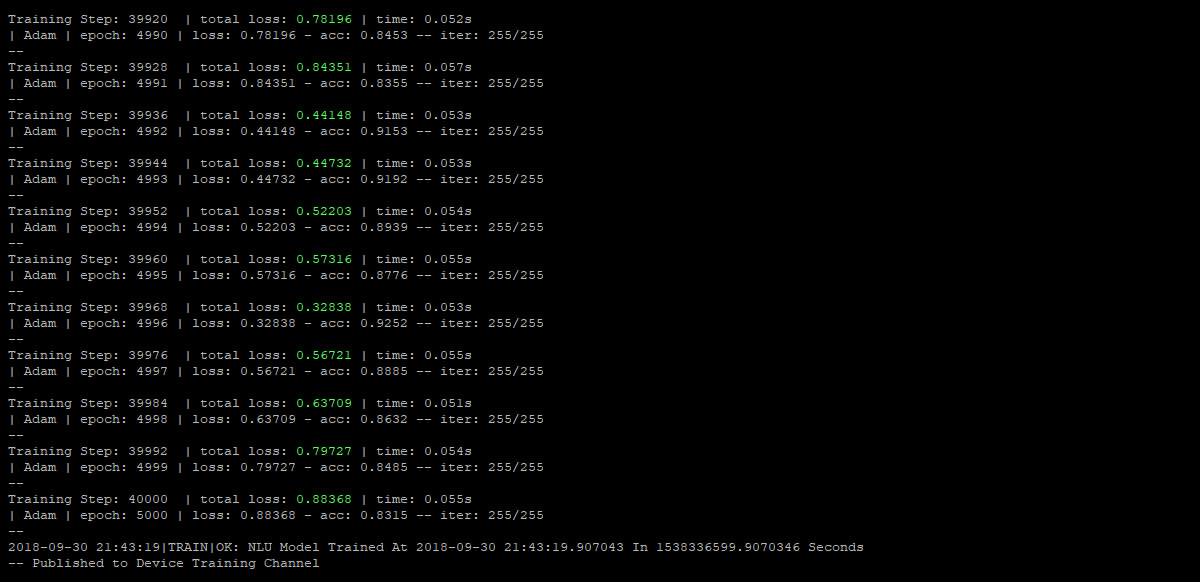
Task: Select the text "Training Step: 39976"
Action: [88, 355]
